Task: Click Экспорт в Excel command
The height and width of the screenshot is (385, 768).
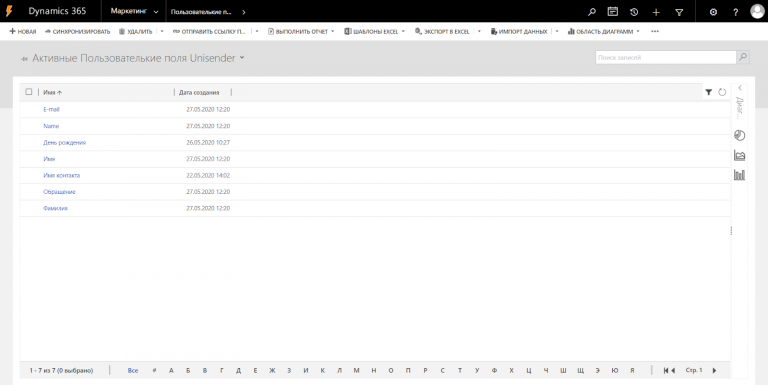Action: click(x=442, y=31)
